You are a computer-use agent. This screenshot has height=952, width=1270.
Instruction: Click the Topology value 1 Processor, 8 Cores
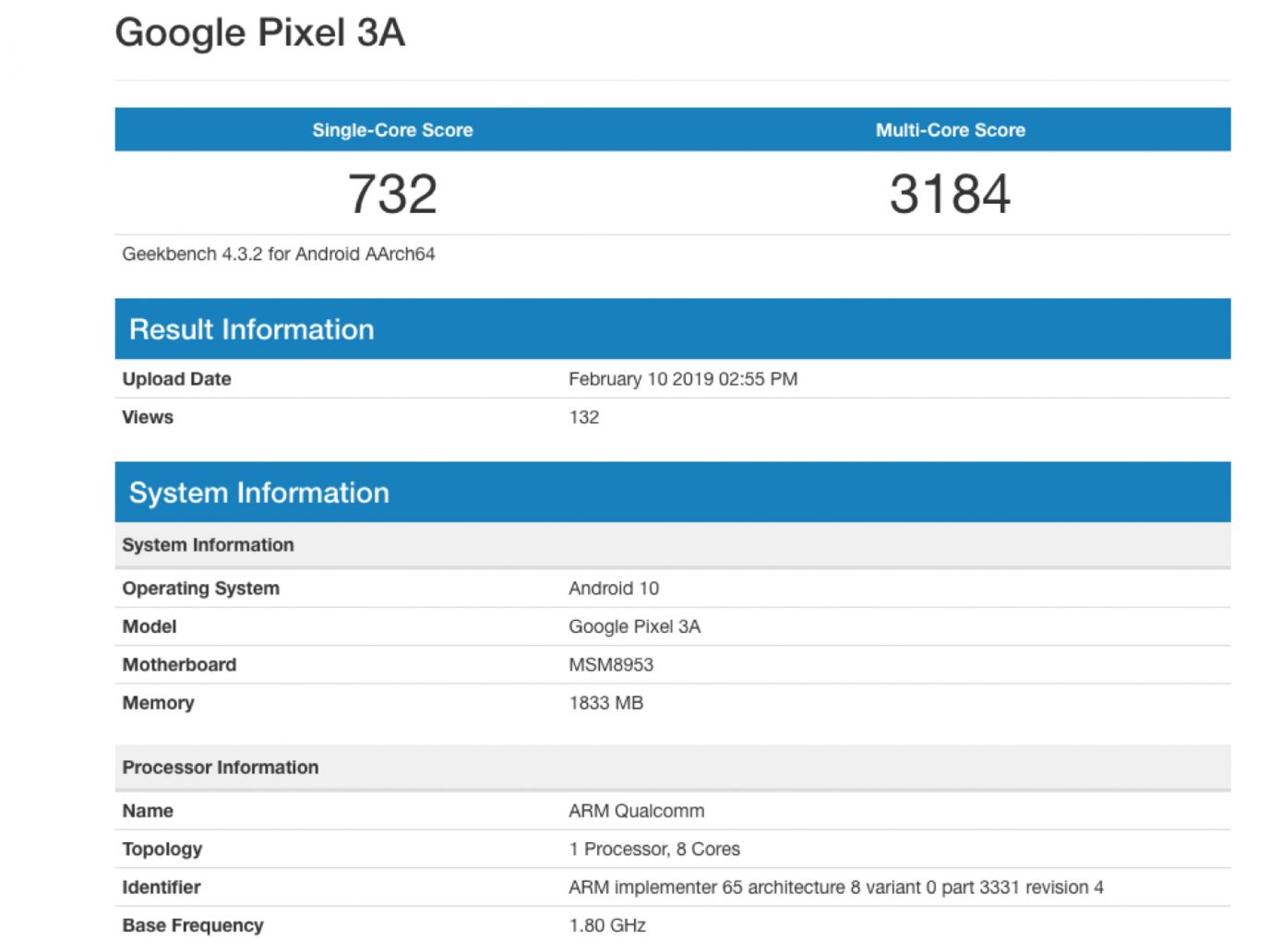click(x=653, y=849)
